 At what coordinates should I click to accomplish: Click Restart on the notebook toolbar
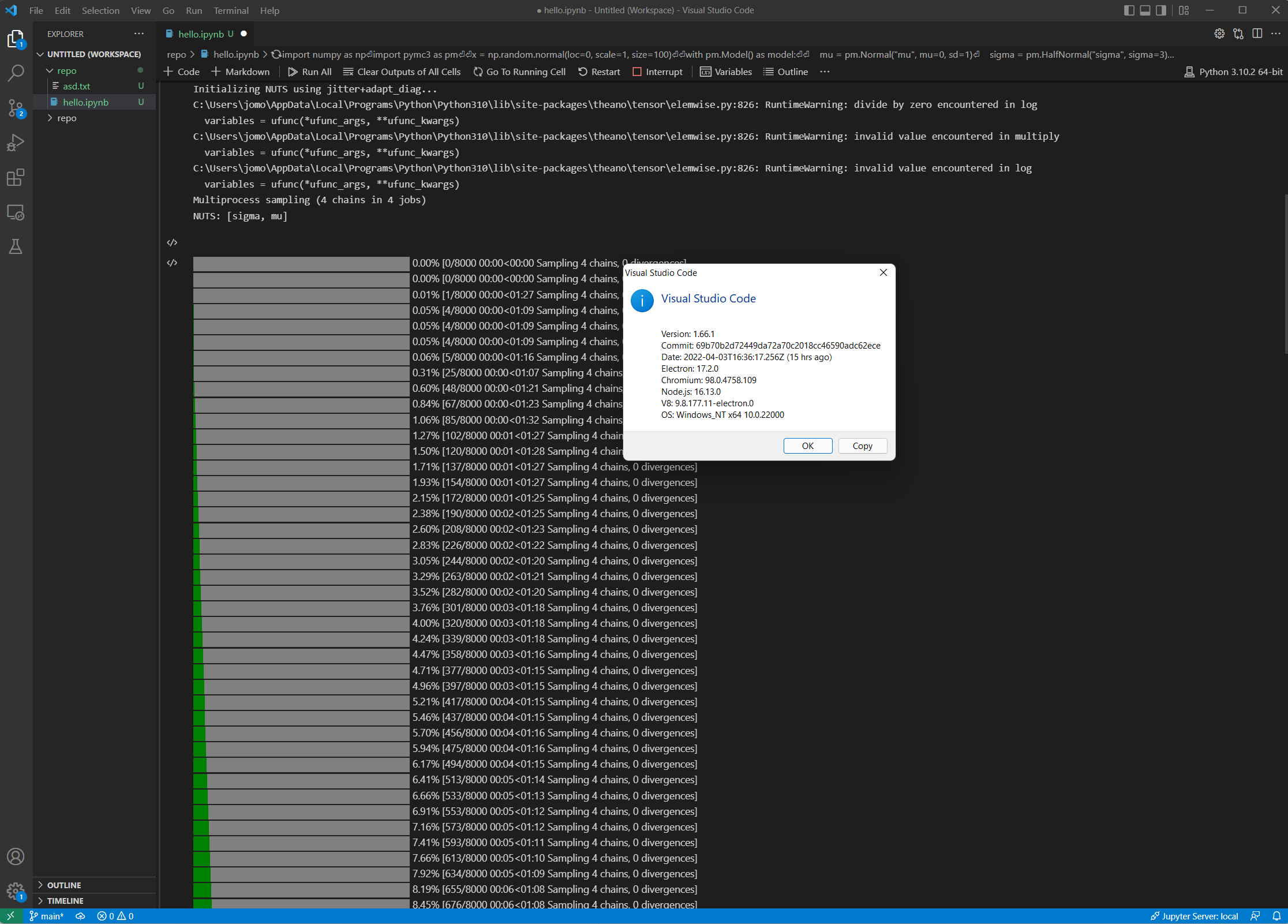pos(599,72)
